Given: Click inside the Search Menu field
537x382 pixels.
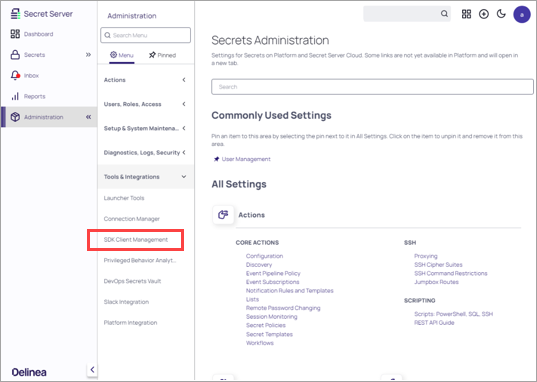Looking at the screenshot, I should click(146, 35).
